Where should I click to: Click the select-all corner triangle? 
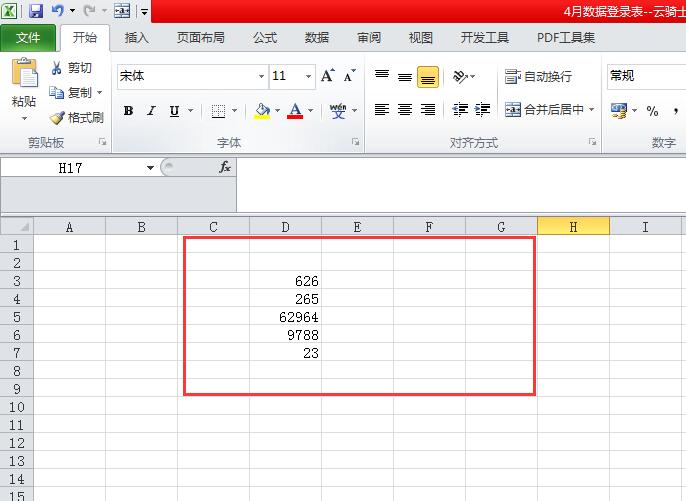coord(24,226)
